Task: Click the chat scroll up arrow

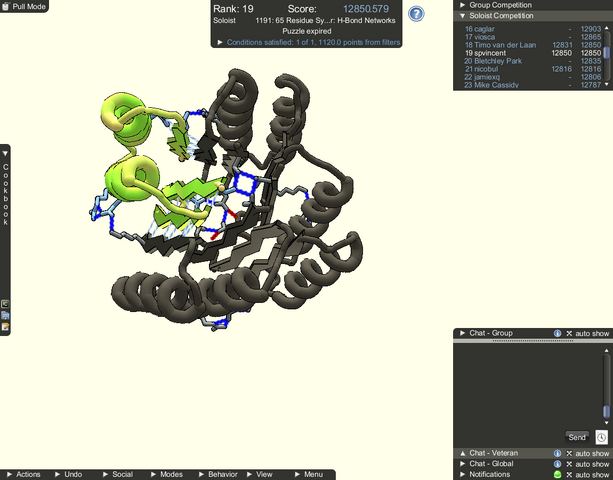Action: 607,351
